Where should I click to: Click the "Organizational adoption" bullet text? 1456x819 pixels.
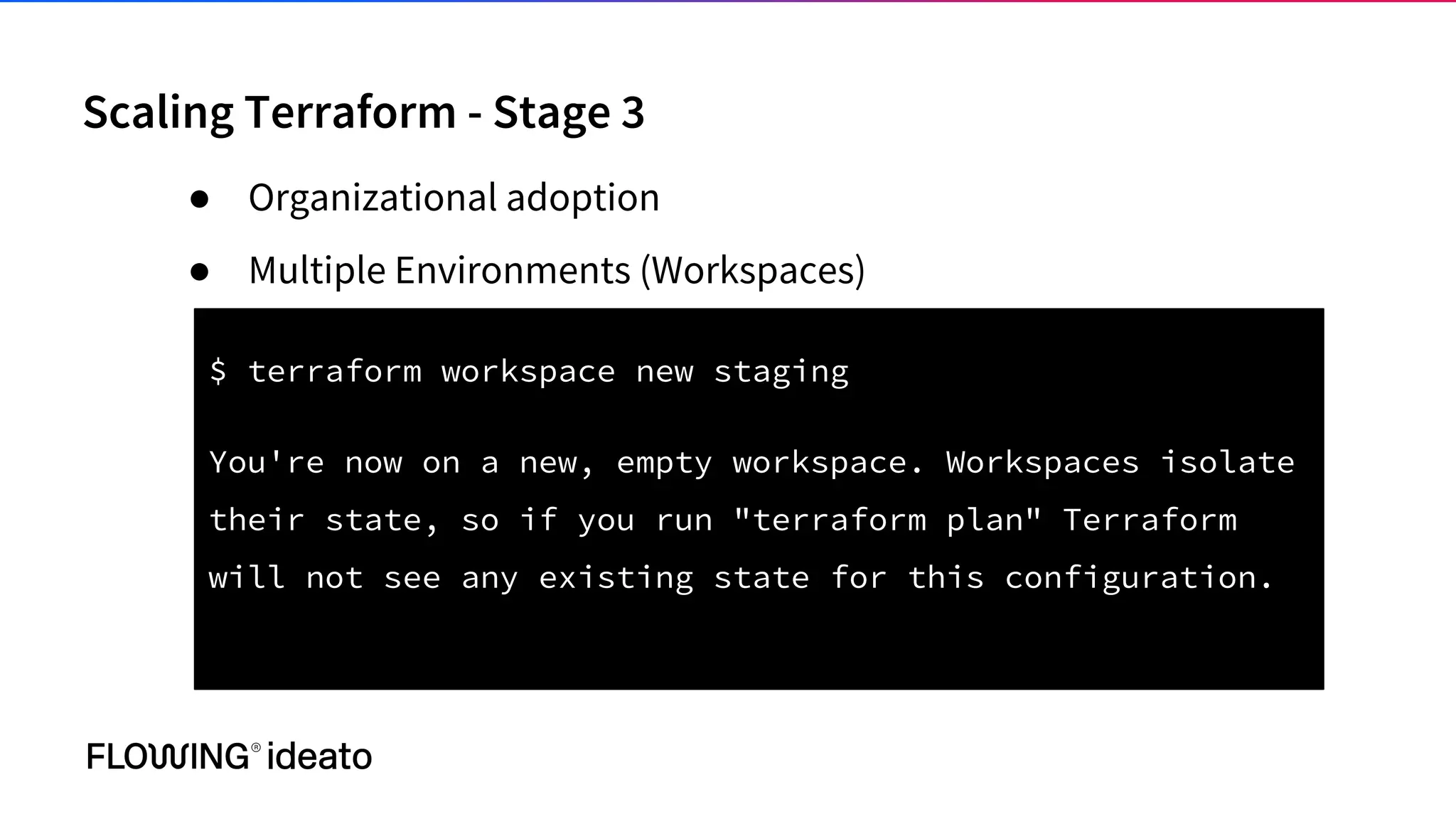click(x=454, y=198)
